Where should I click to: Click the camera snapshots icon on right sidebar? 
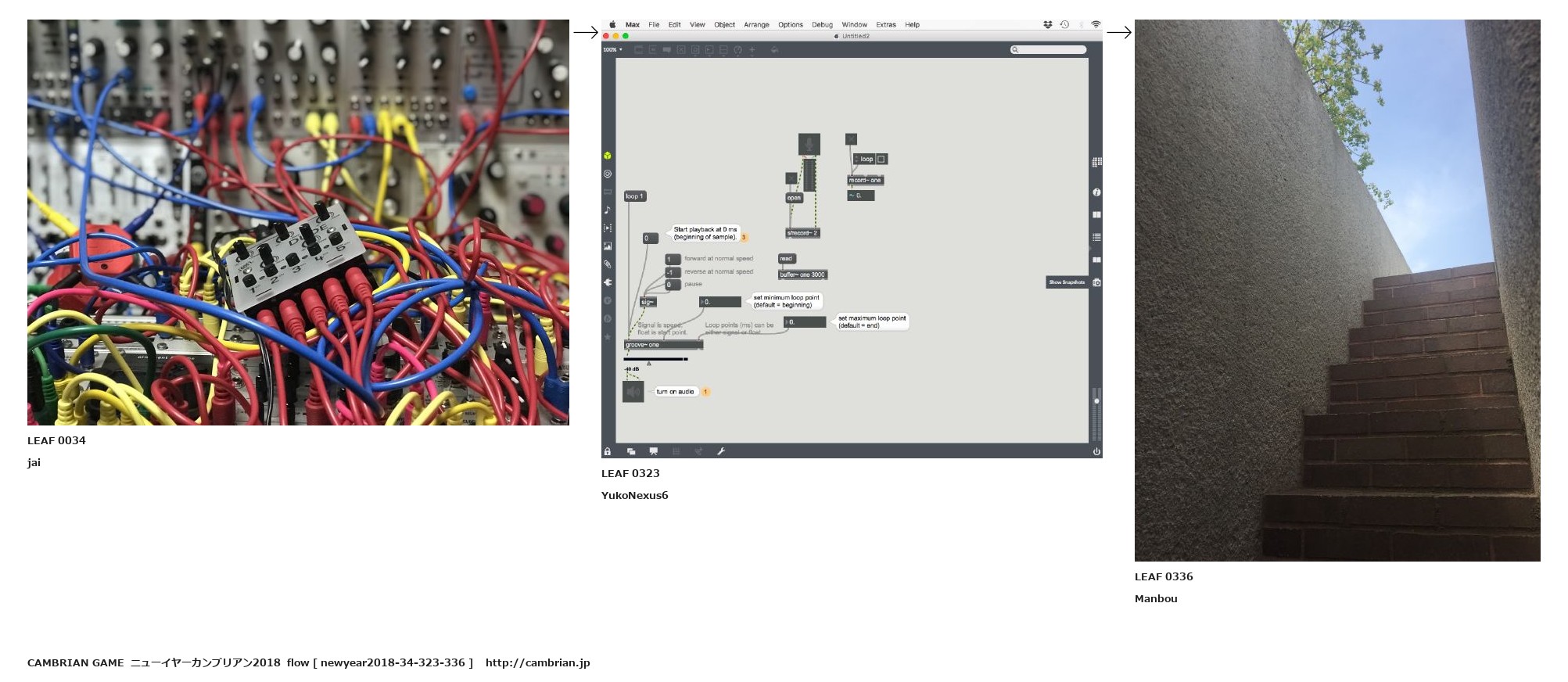[x=1096, y=282]
